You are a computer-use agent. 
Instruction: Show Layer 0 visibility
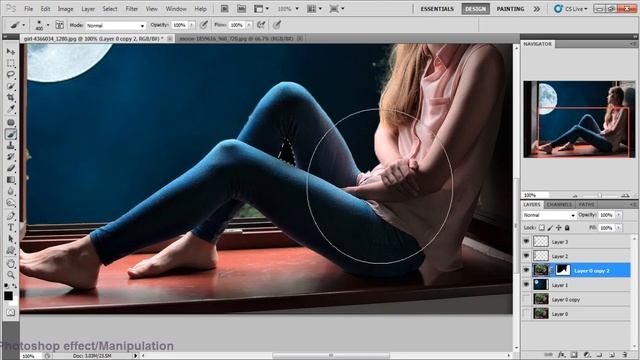click(526, 313)
